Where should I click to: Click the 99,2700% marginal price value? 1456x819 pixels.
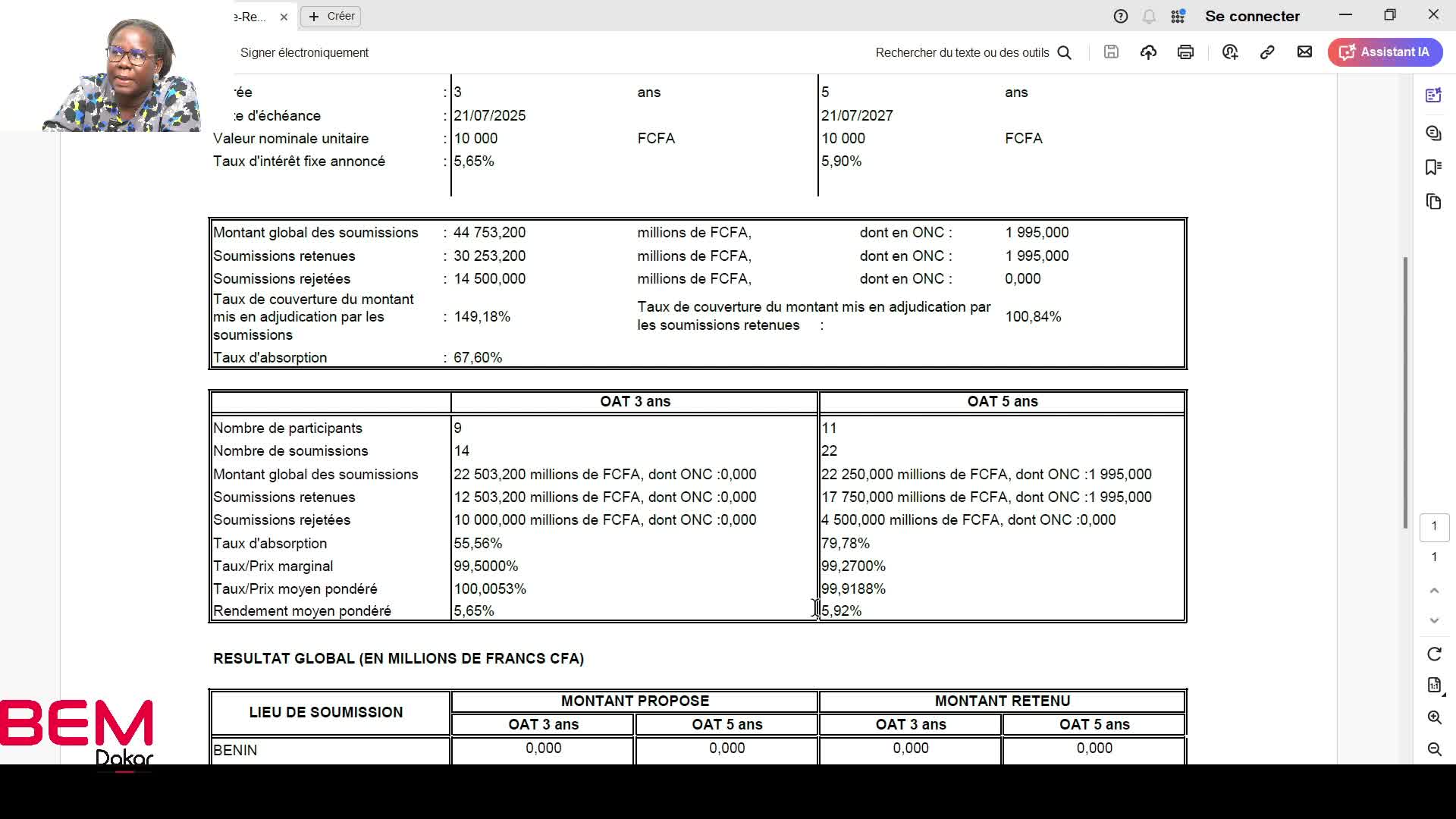pyautogui.click(x=853, y=566)
